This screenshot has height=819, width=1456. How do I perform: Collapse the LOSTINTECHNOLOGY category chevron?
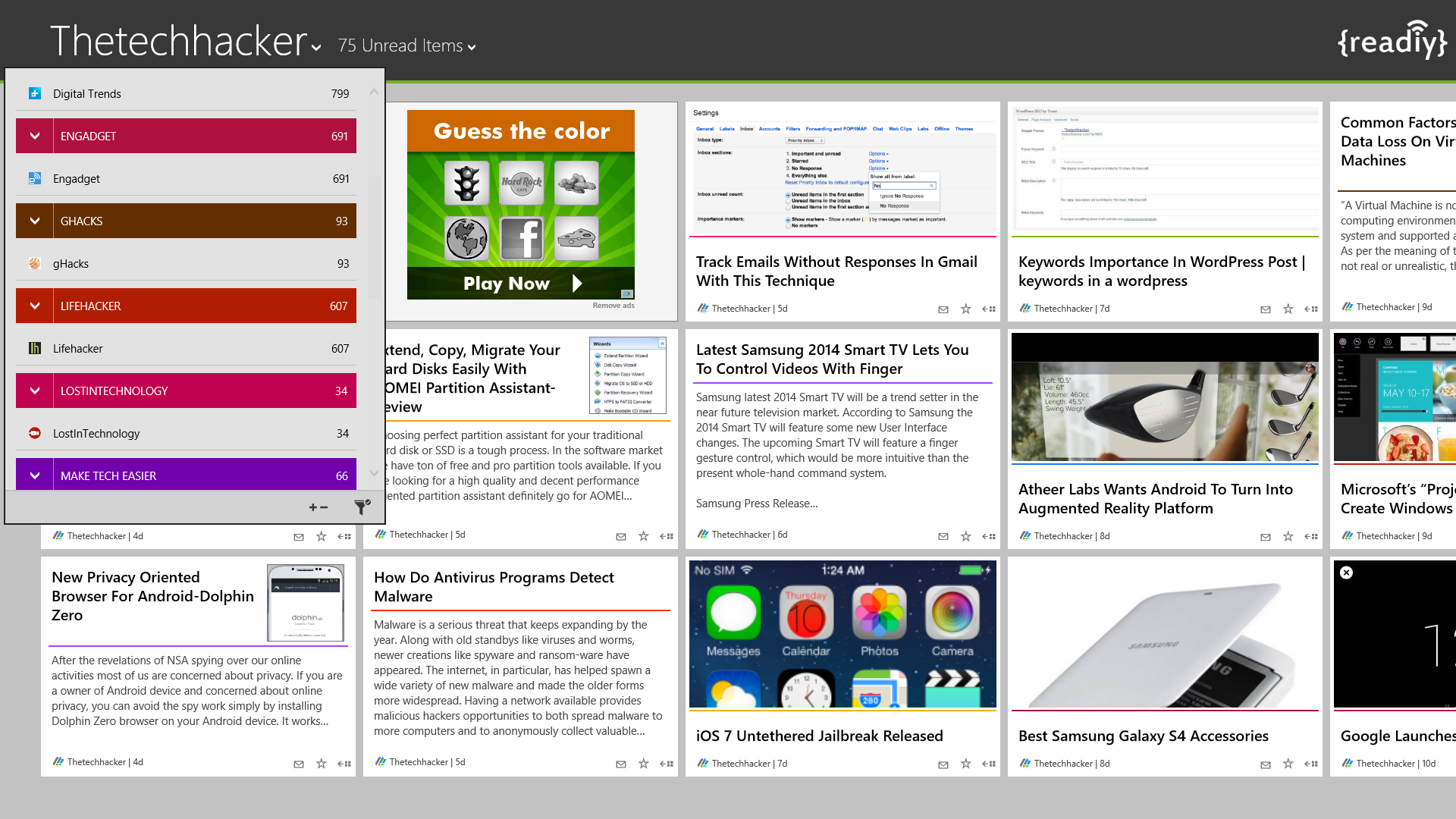click(x=35, y=391)
